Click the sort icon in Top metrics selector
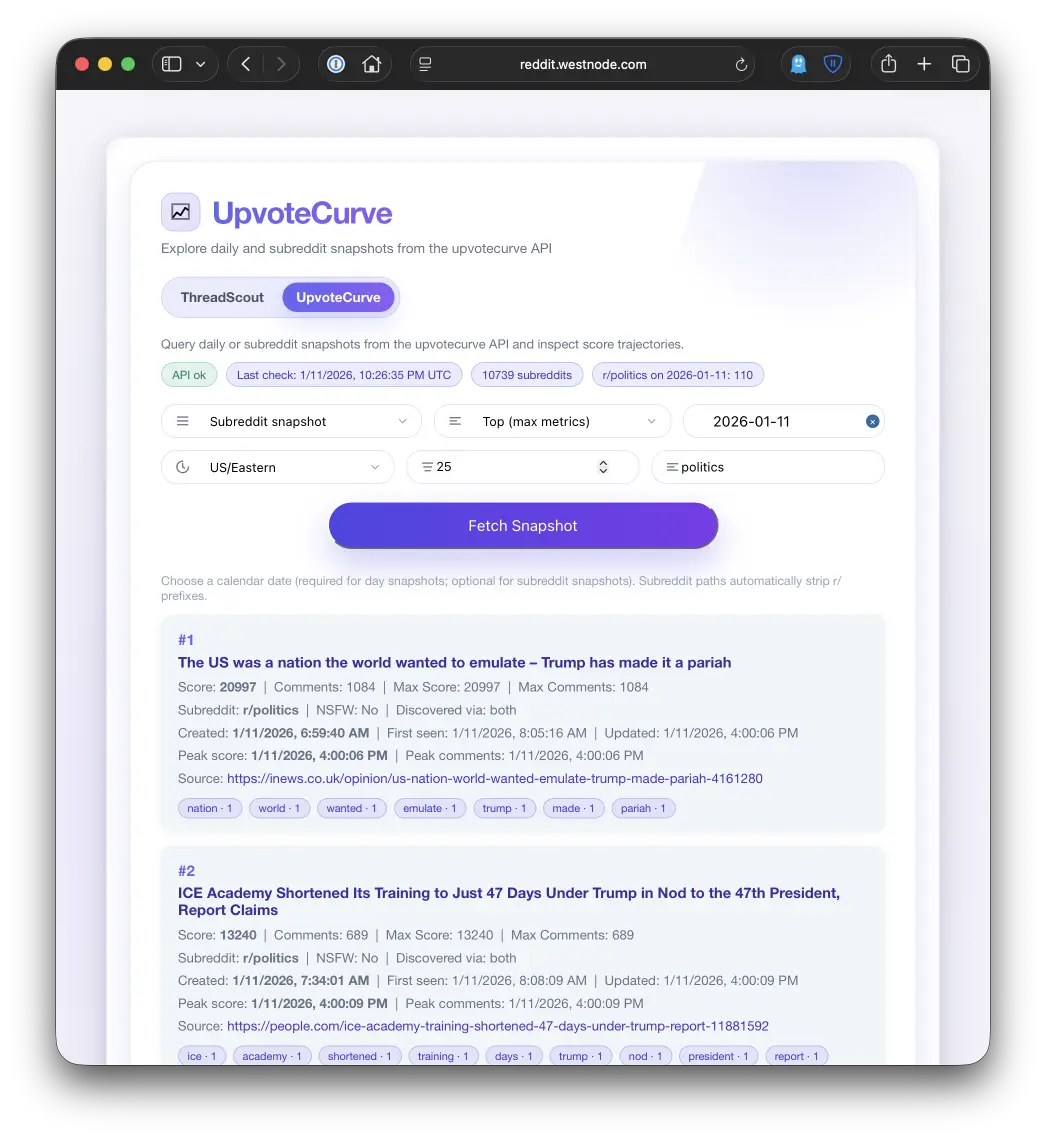 pyautogui.click(x=455, y=421)
